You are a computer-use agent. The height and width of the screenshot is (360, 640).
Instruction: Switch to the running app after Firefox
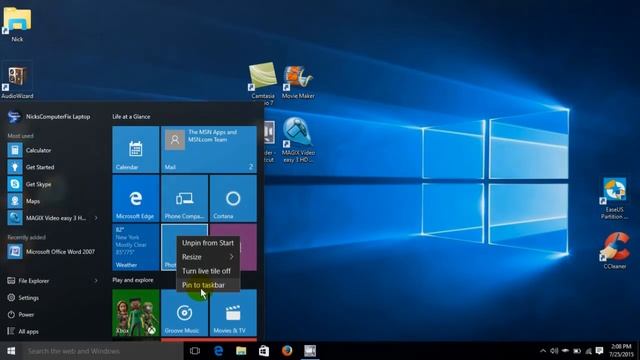310,351
